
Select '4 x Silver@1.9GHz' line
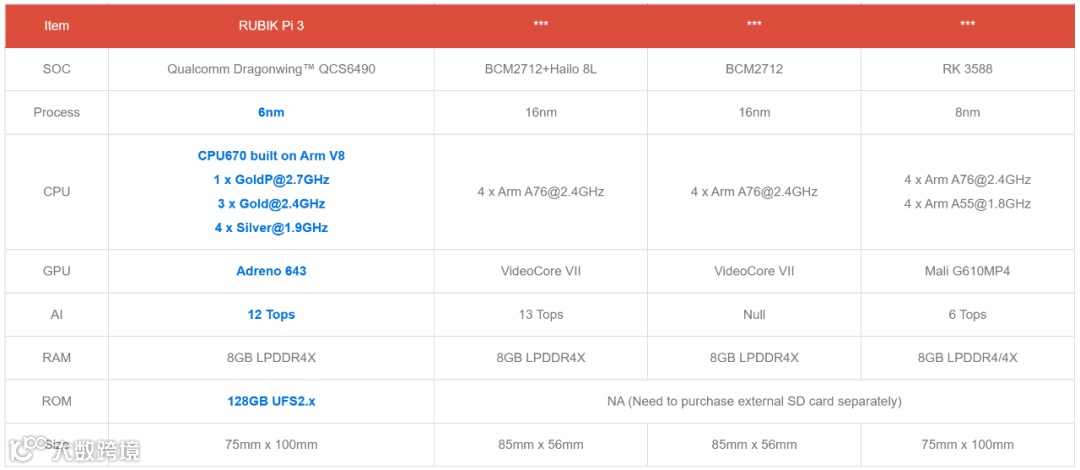[271, 227]
